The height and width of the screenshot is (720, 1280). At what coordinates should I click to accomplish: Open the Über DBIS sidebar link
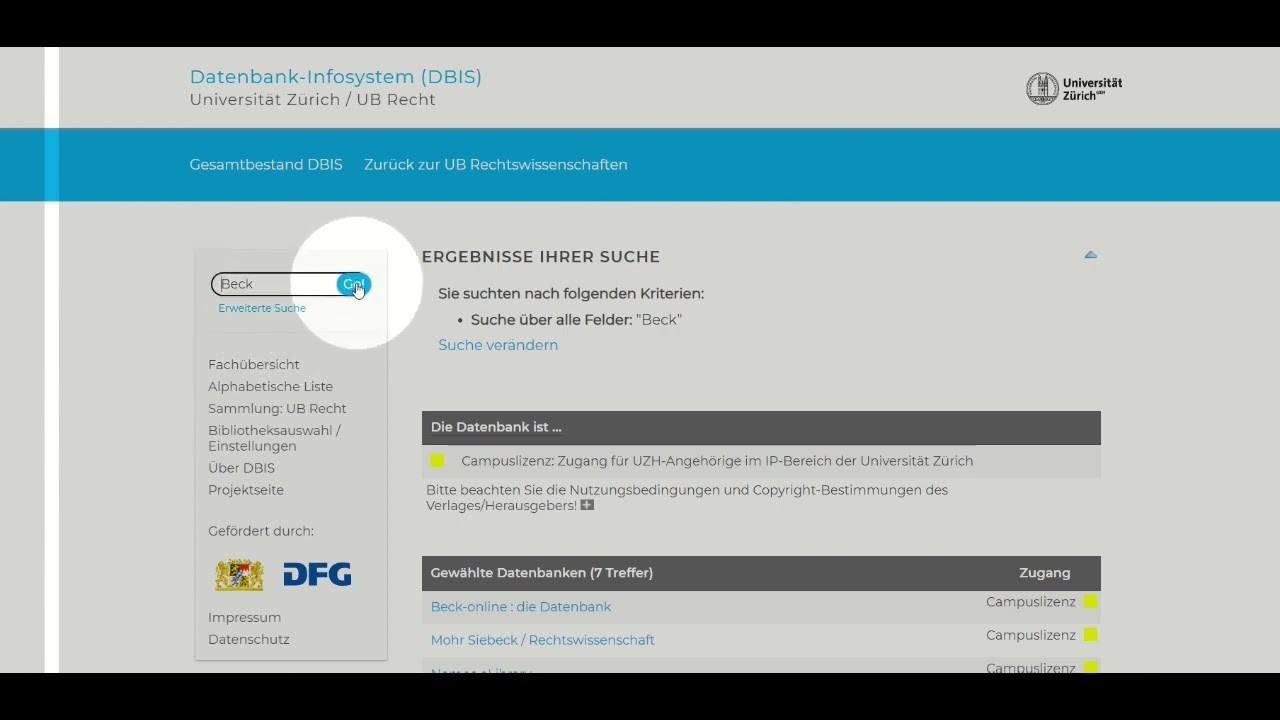241,468
